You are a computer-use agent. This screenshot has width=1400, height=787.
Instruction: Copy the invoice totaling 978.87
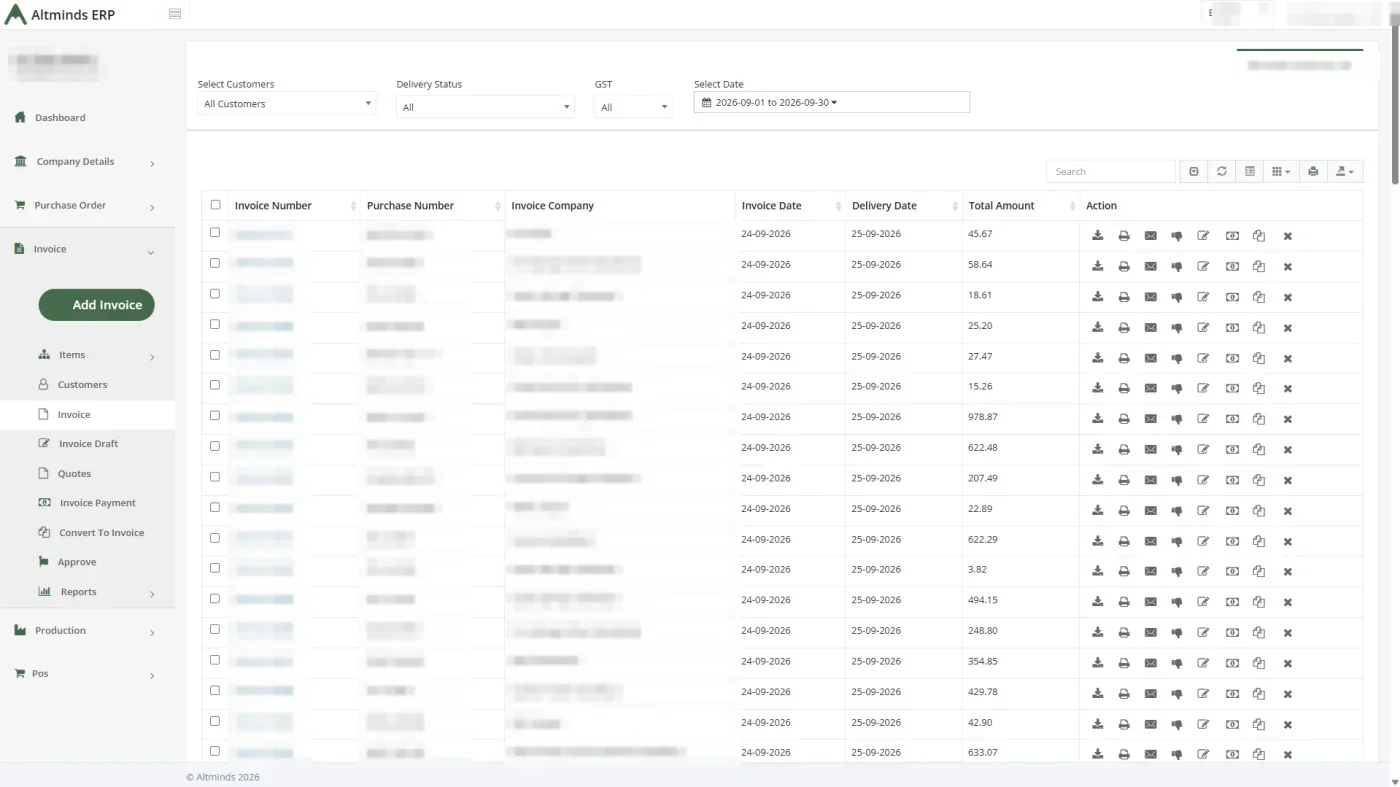pos(1259,419)
